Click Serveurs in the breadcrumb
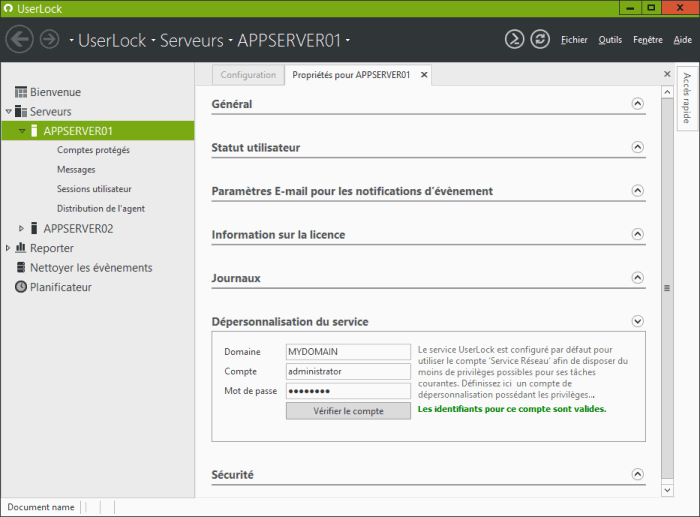 [x=192, y=40]
